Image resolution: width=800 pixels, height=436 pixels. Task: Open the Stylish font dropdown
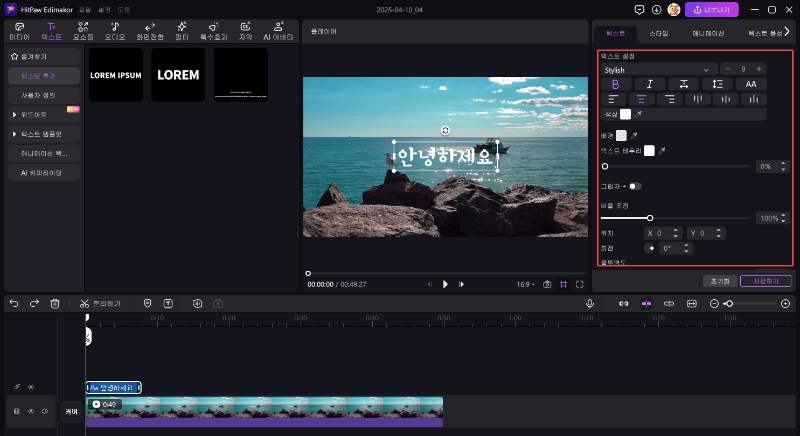click(656, 69)
